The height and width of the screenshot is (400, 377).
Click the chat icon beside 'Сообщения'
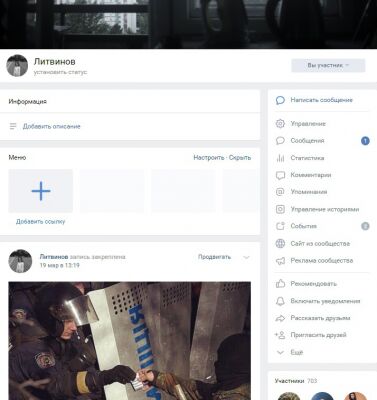[280, 141]
